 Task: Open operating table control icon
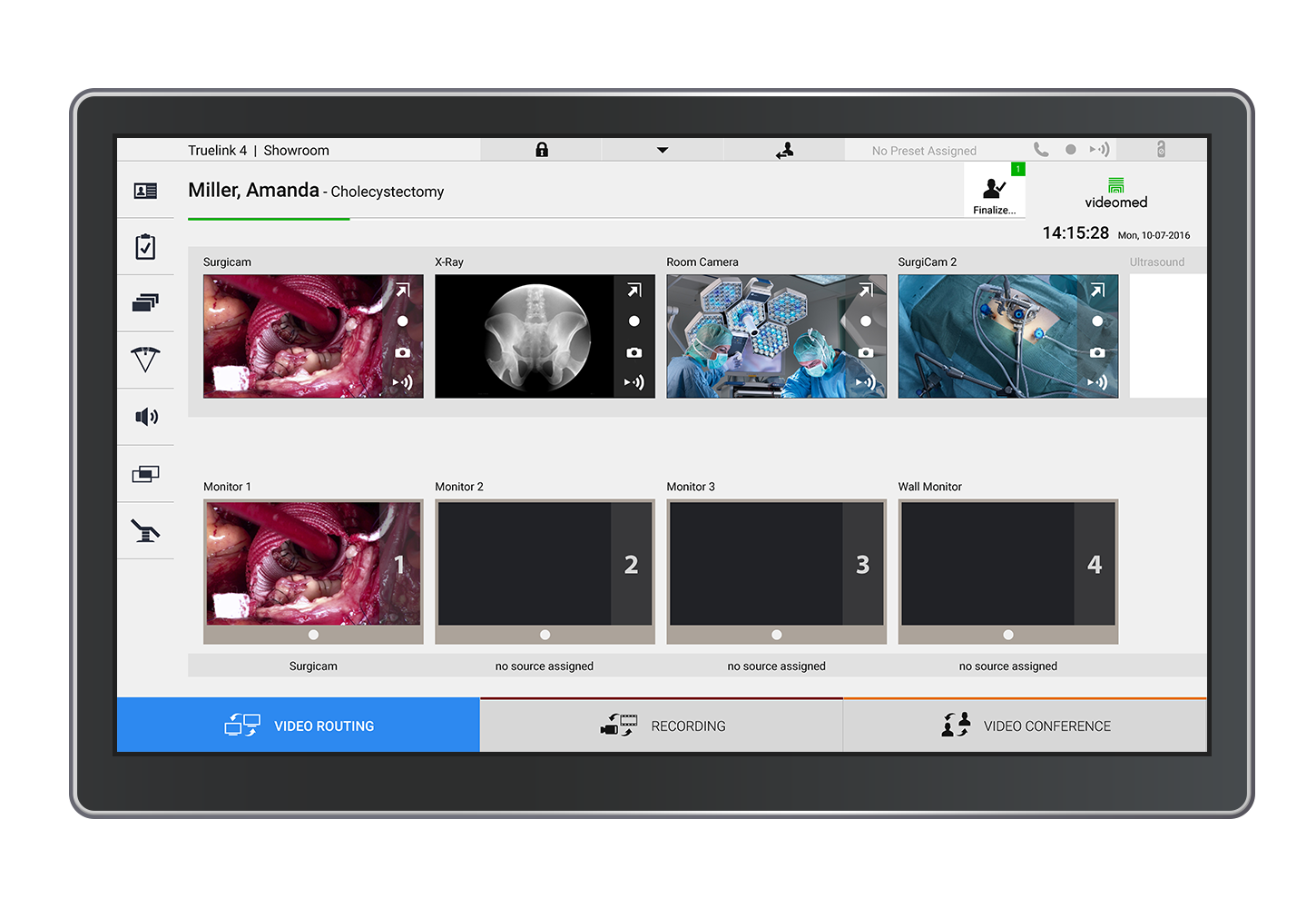[145, 530]
